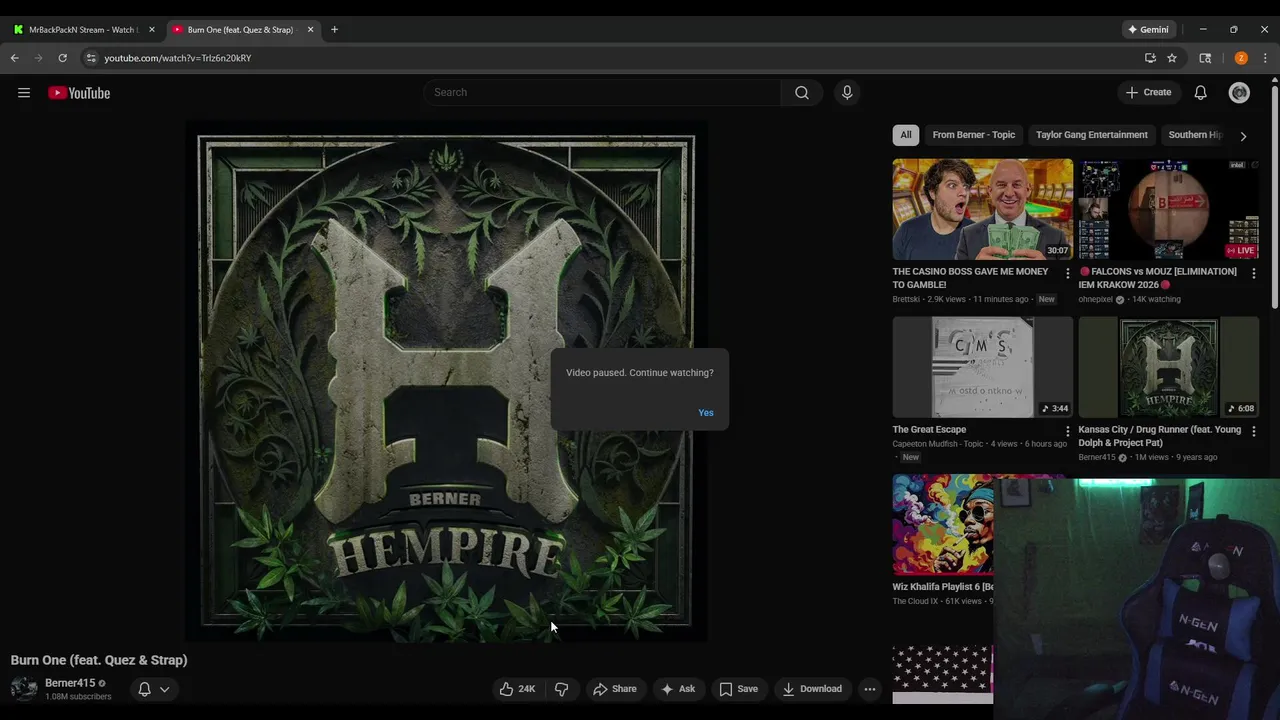Switch to MrBackPackN Stream browser tab

click(x=85, y=30)
